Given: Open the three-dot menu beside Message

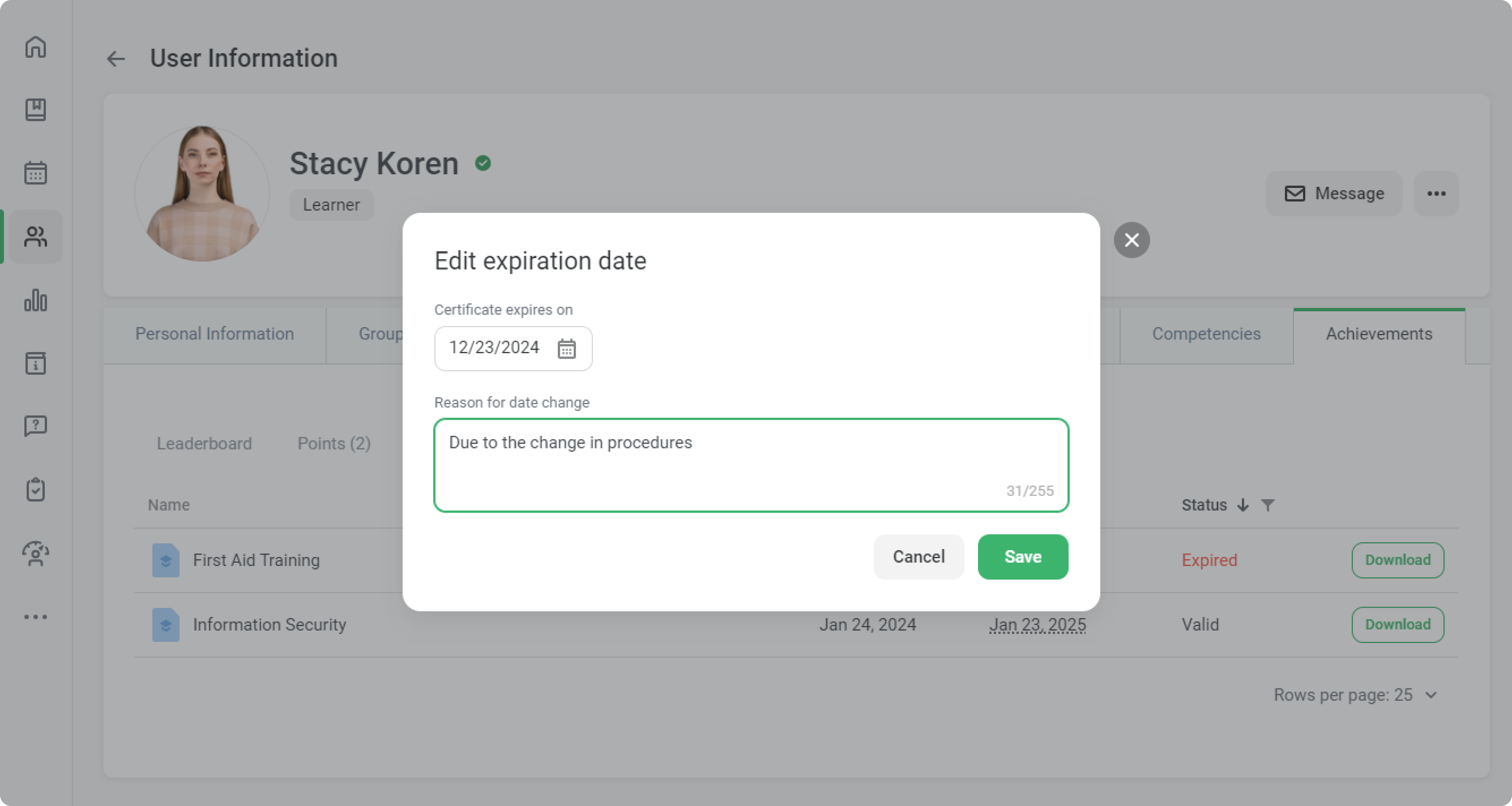Looking at the screenshot, I should click(x=1436, y=194).
